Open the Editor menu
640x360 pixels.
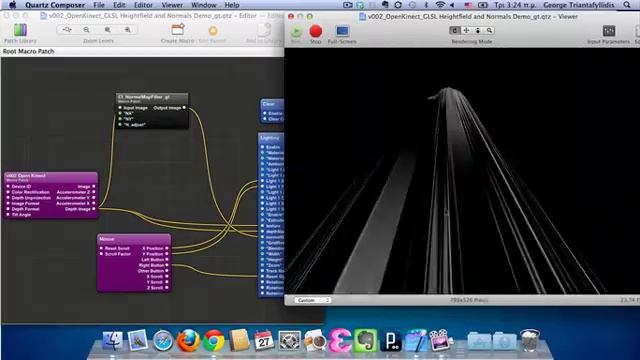coord(143,5)
